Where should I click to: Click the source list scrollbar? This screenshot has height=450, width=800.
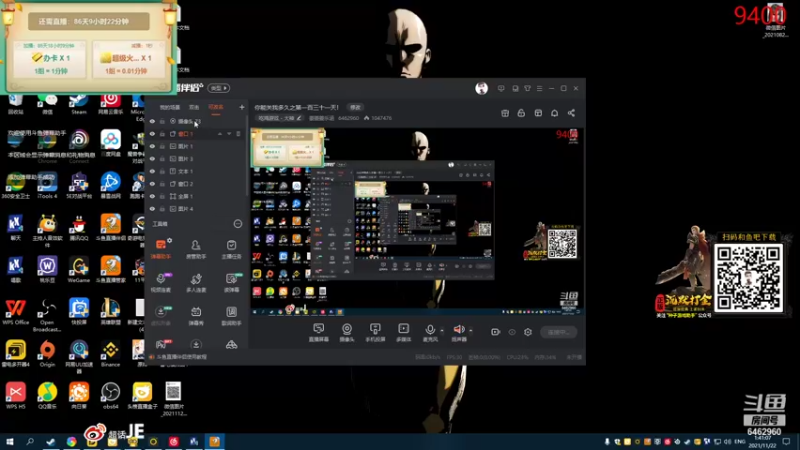pyautogui.click(x=247, y=156)
